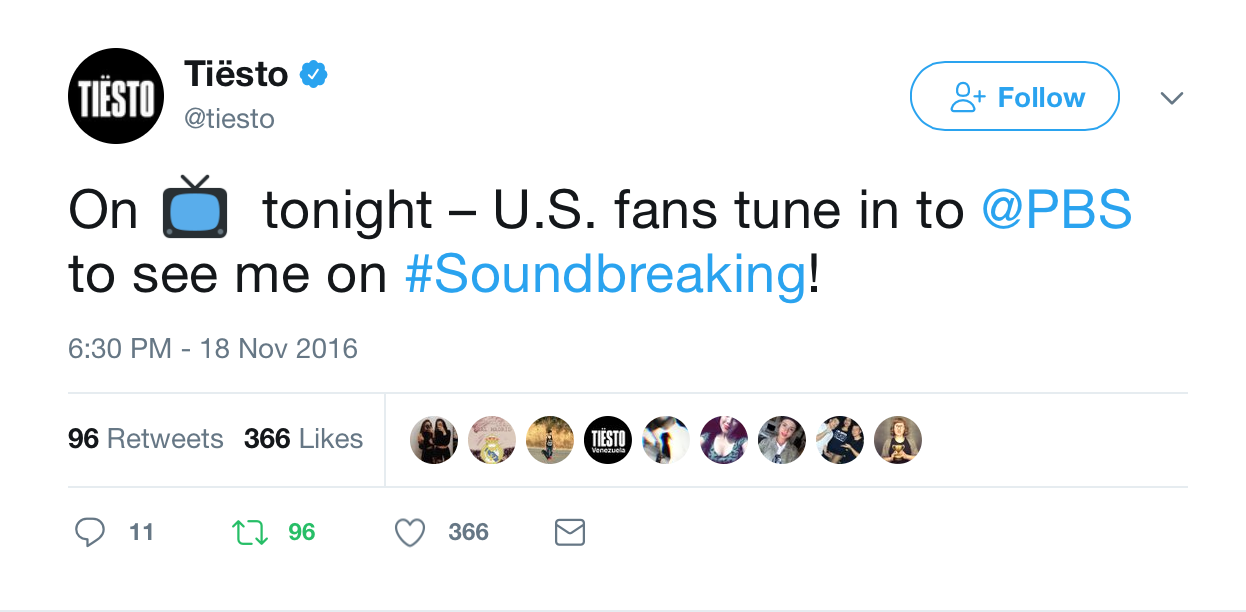Viewport: 1246px width, 612px height.
Task: Follow the Tiësto account
Action: click(1014, 96)
